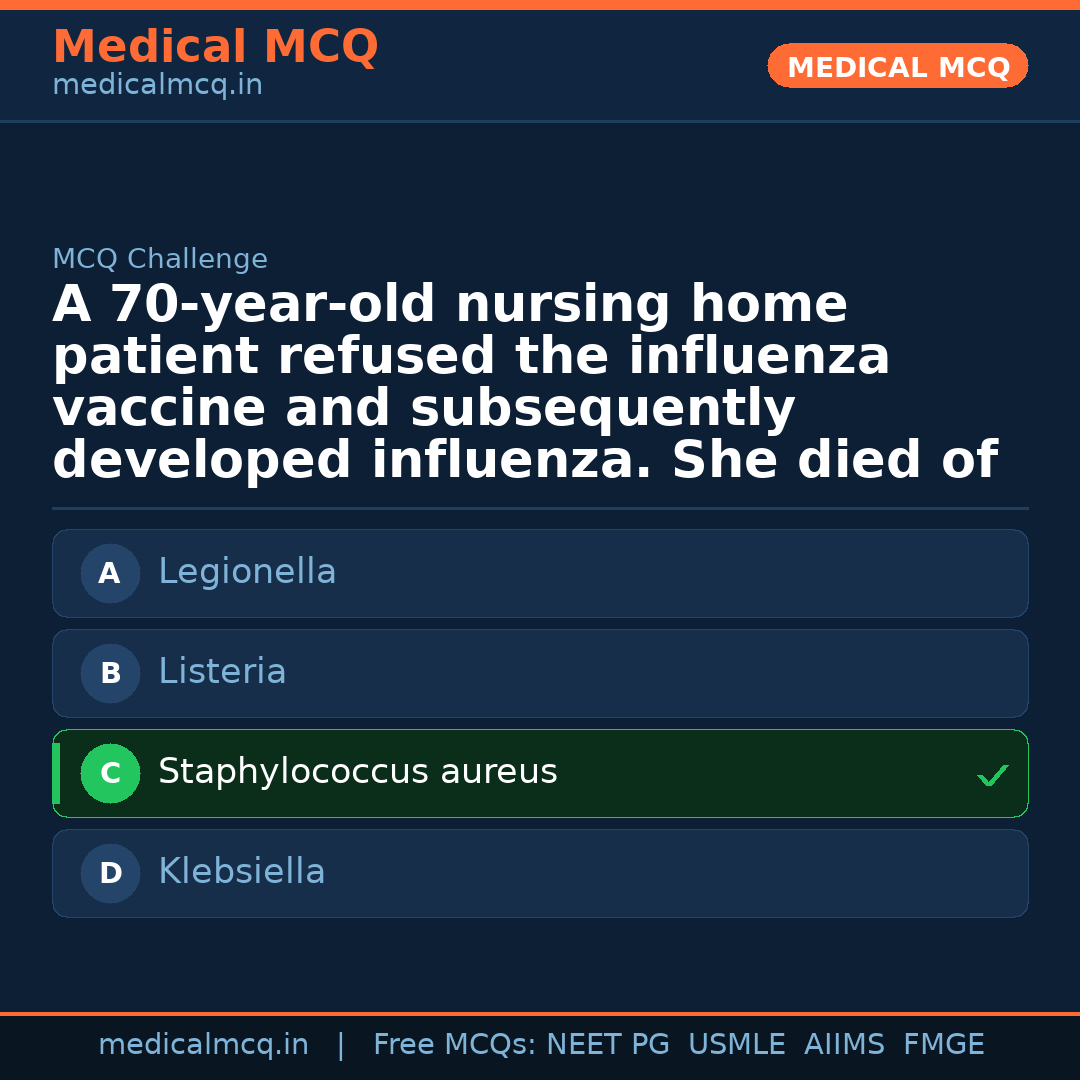The height and width of the screenshot is (1080, 1080).
Task: Open the medicalmcq.in link below the title
Action: (x=157, y=86)
